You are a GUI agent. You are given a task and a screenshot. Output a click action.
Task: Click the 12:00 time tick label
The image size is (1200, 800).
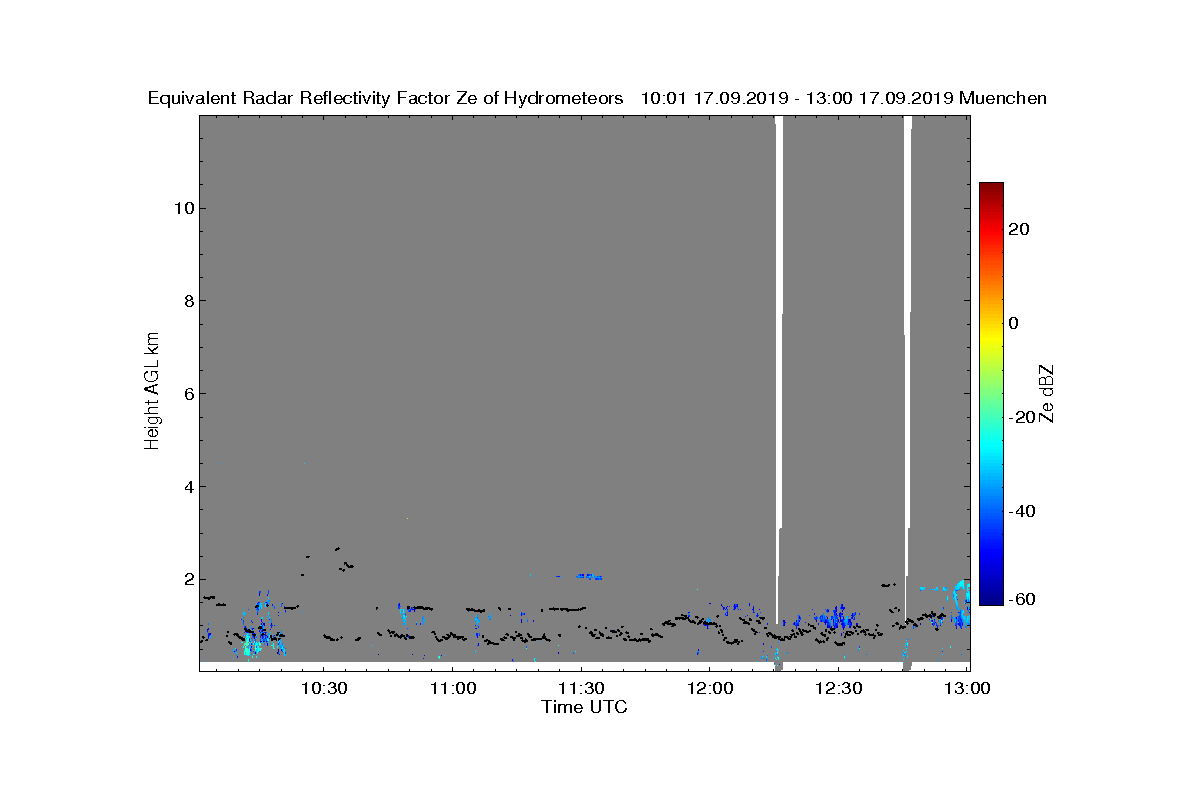coord(710,689)
